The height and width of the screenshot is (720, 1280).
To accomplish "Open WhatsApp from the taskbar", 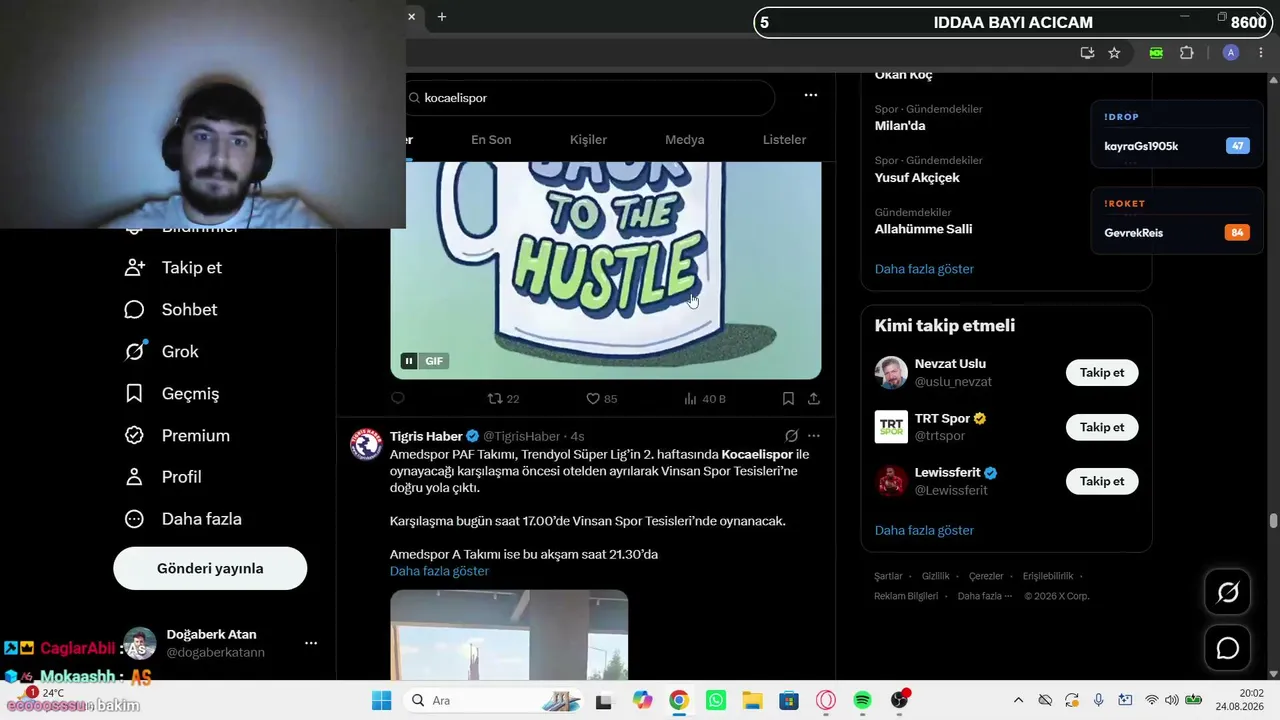I will pyautogui.click(x=716, y=701).
